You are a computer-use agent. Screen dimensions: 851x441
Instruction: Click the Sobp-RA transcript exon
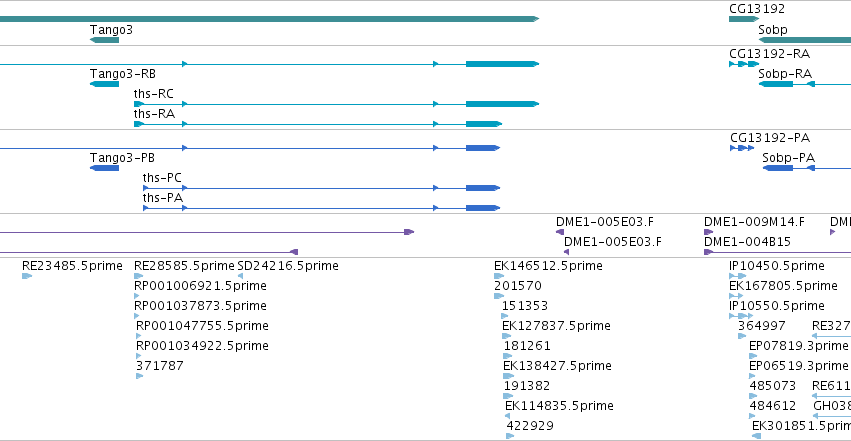[776, 84]
